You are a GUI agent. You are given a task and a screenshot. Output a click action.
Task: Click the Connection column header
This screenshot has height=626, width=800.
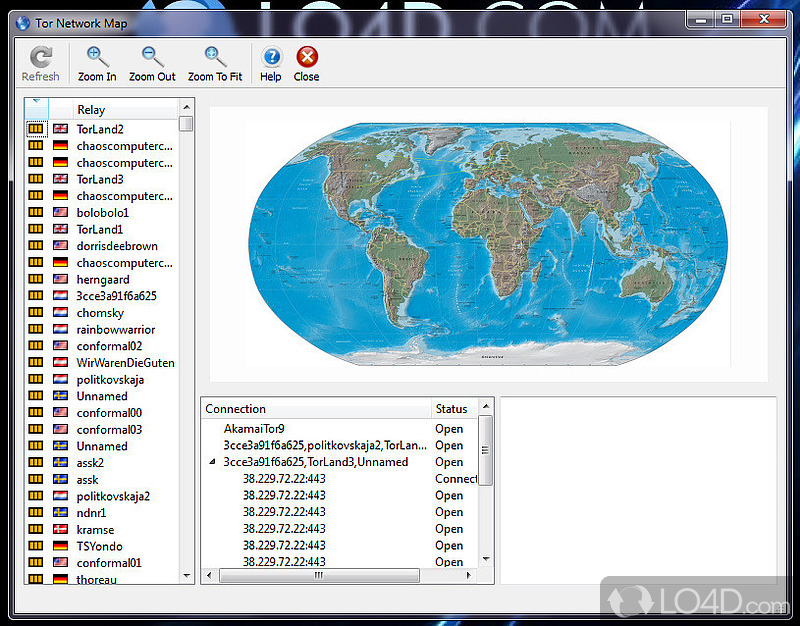(315, 408)
